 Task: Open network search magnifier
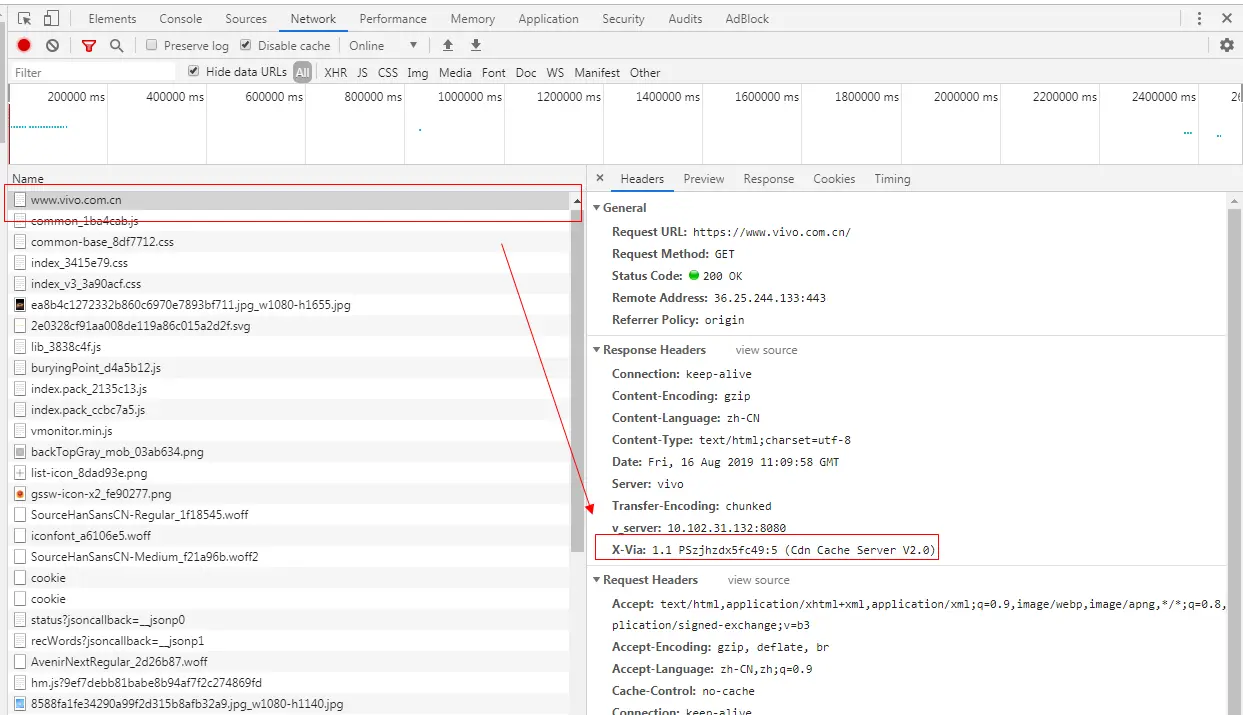pyautogui.click(x=117, y=45)
